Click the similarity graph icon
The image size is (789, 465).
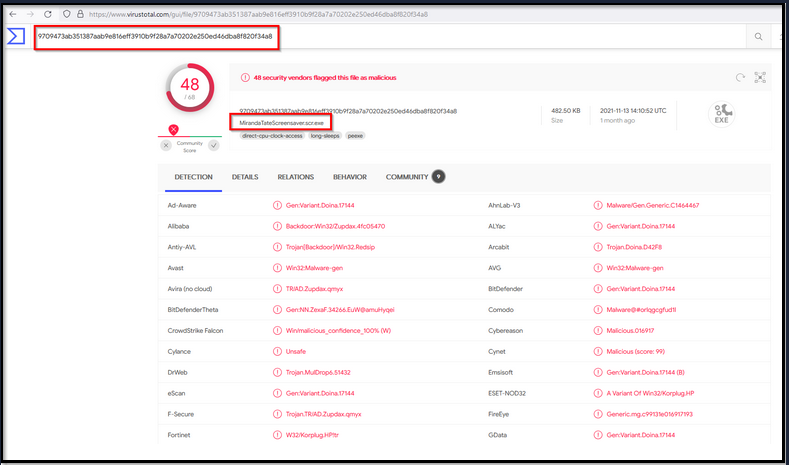point(760,78)
